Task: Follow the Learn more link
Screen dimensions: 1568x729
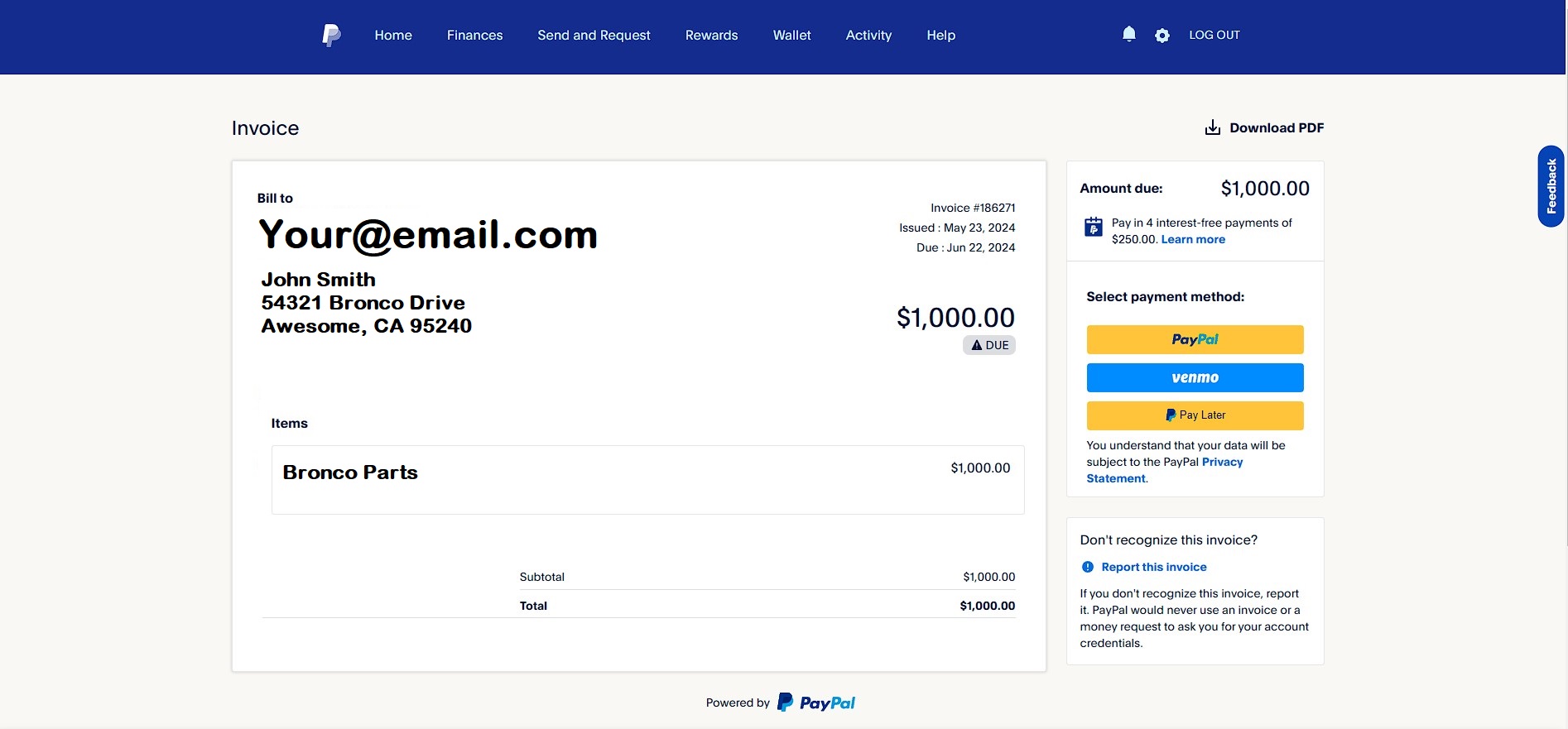Action: (1193, 239)
